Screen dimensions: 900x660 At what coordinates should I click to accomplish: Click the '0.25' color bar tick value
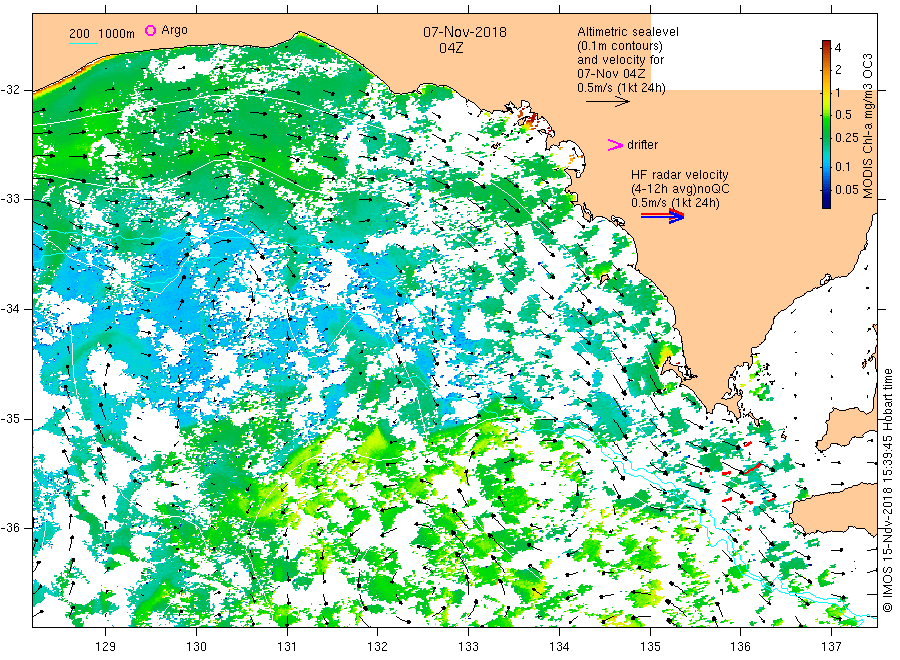point(847,138)
